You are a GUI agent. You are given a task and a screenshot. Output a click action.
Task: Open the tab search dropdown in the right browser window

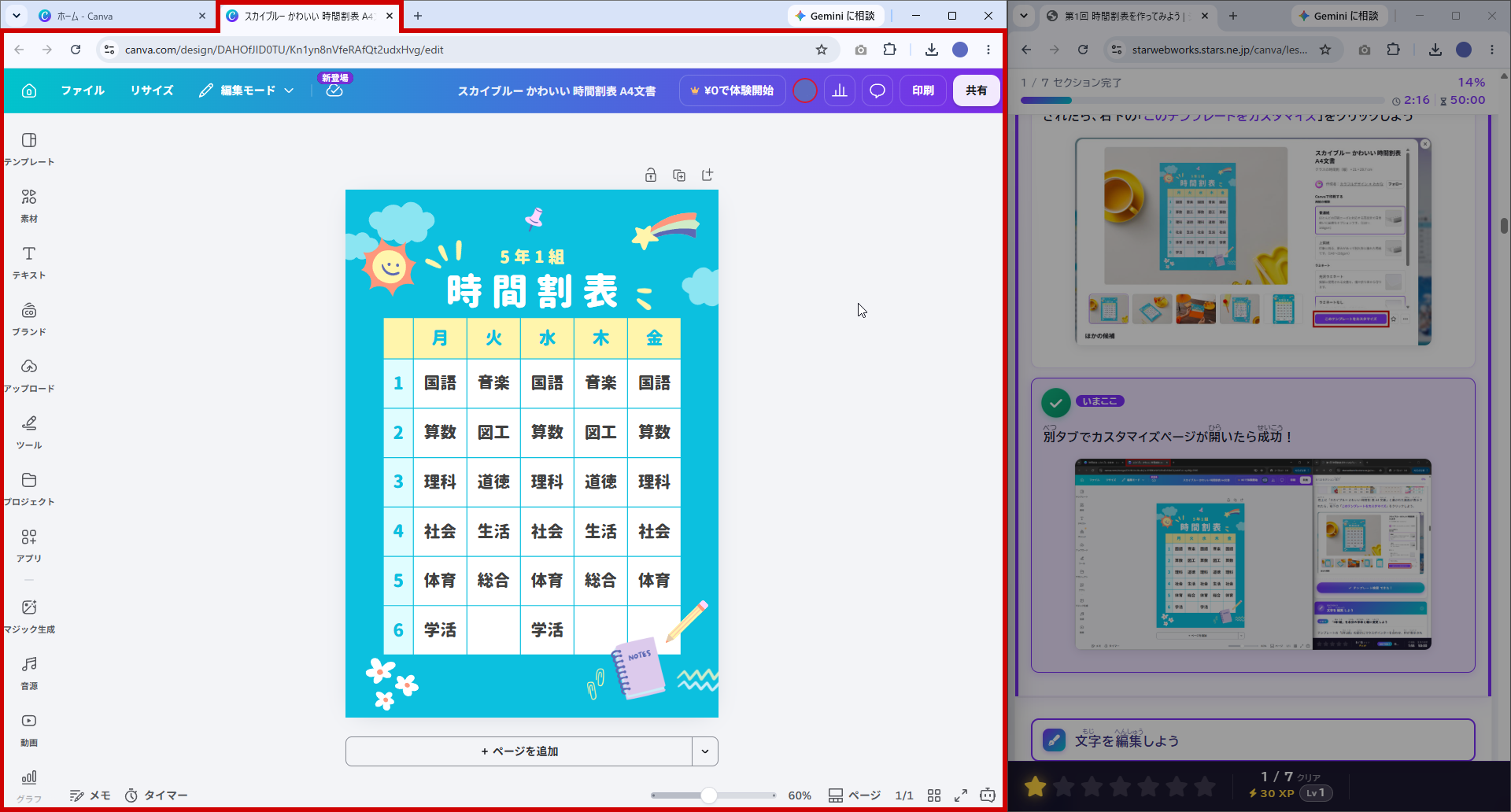pyautogui.click(x=1024, y=16)
